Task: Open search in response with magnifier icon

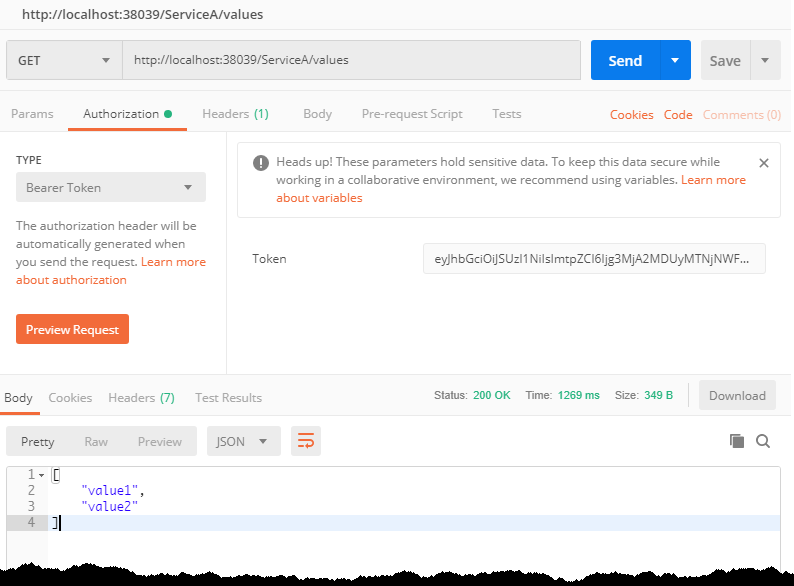Action: pos(763,441)
